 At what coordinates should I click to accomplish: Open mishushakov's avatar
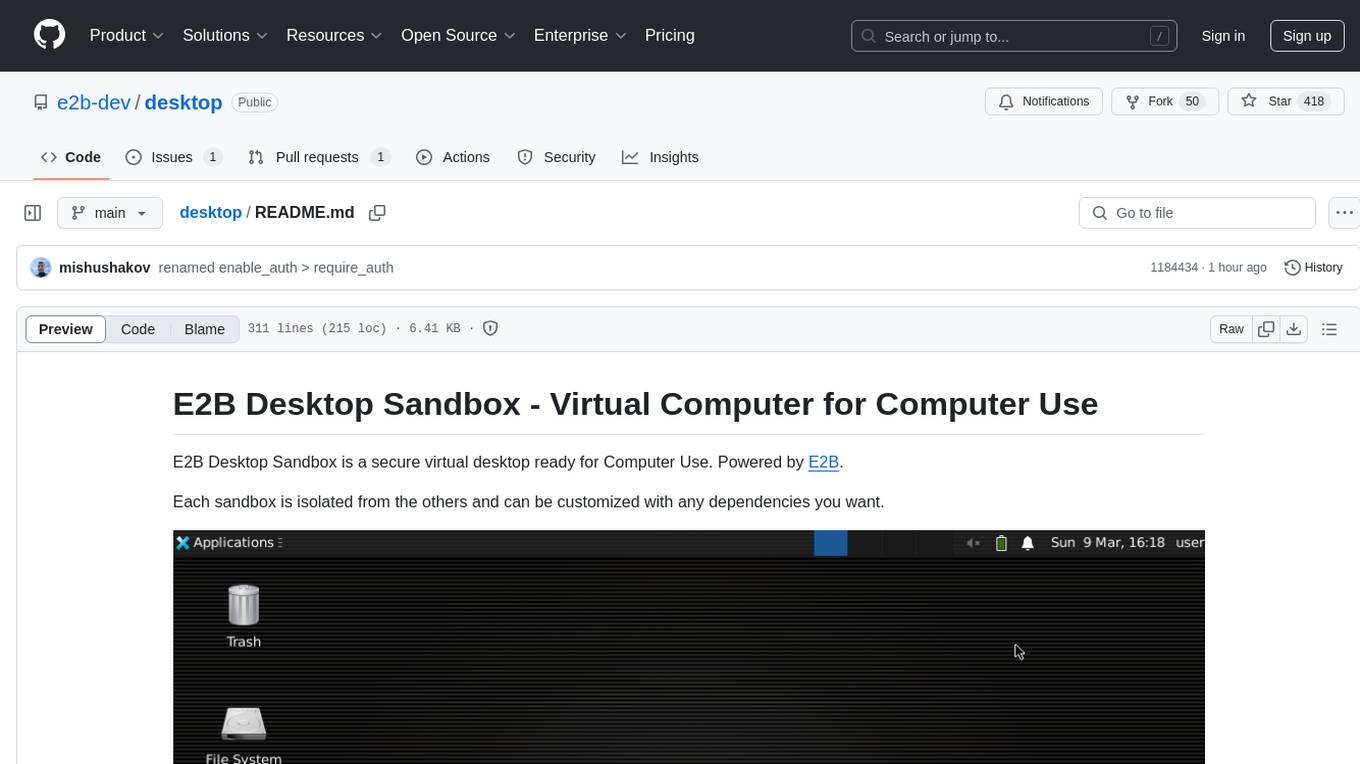[x=41, y=268]
